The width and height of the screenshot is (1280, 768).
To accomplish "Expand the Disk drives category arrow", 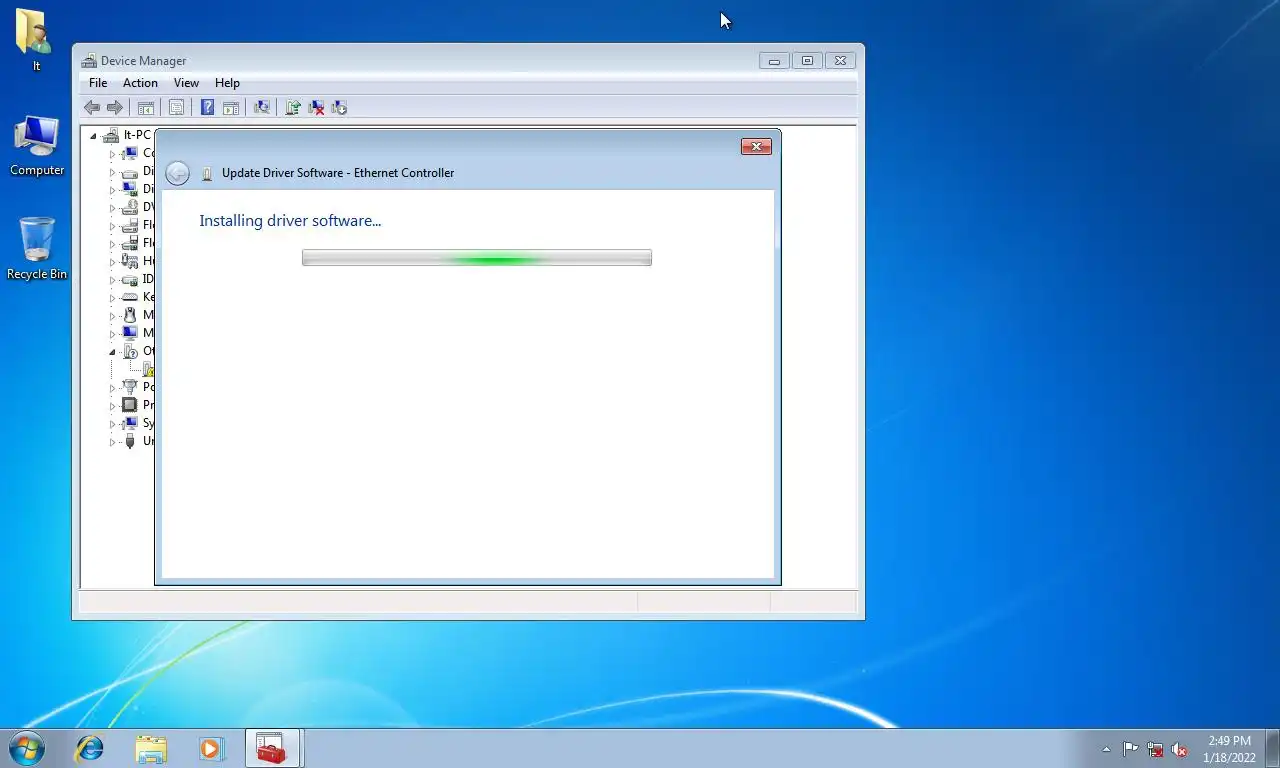I will coord(112,172).
